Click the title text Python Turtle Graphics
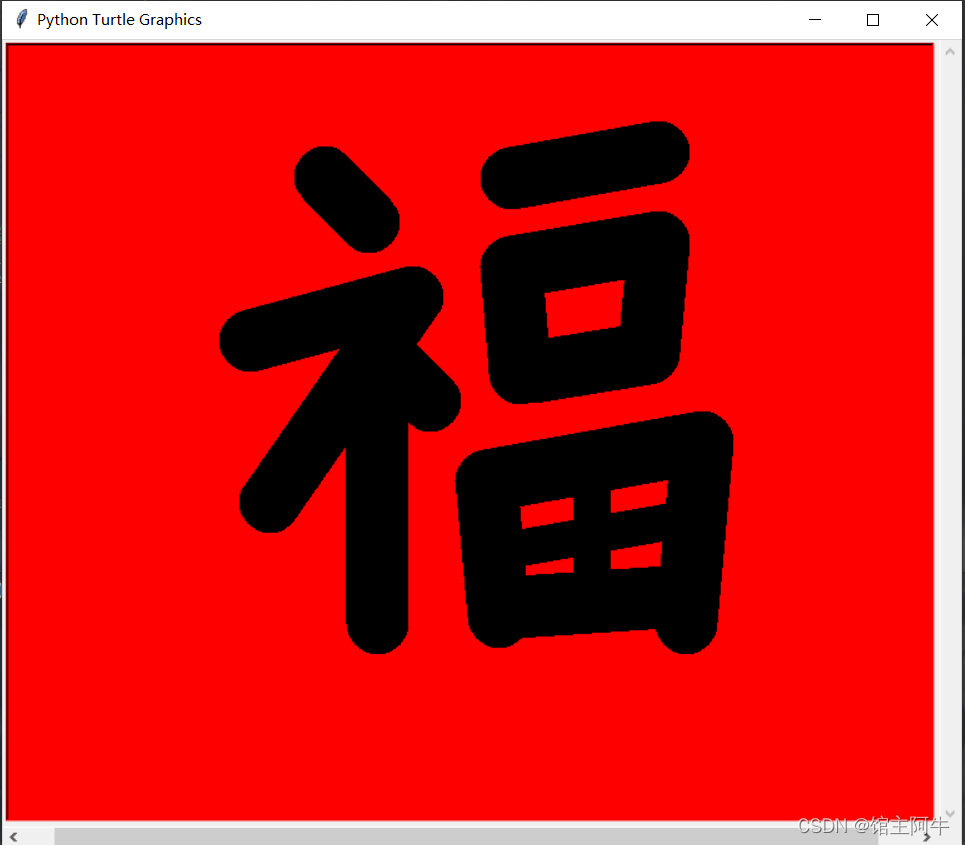The image size is (965, 845). point(120,19)
